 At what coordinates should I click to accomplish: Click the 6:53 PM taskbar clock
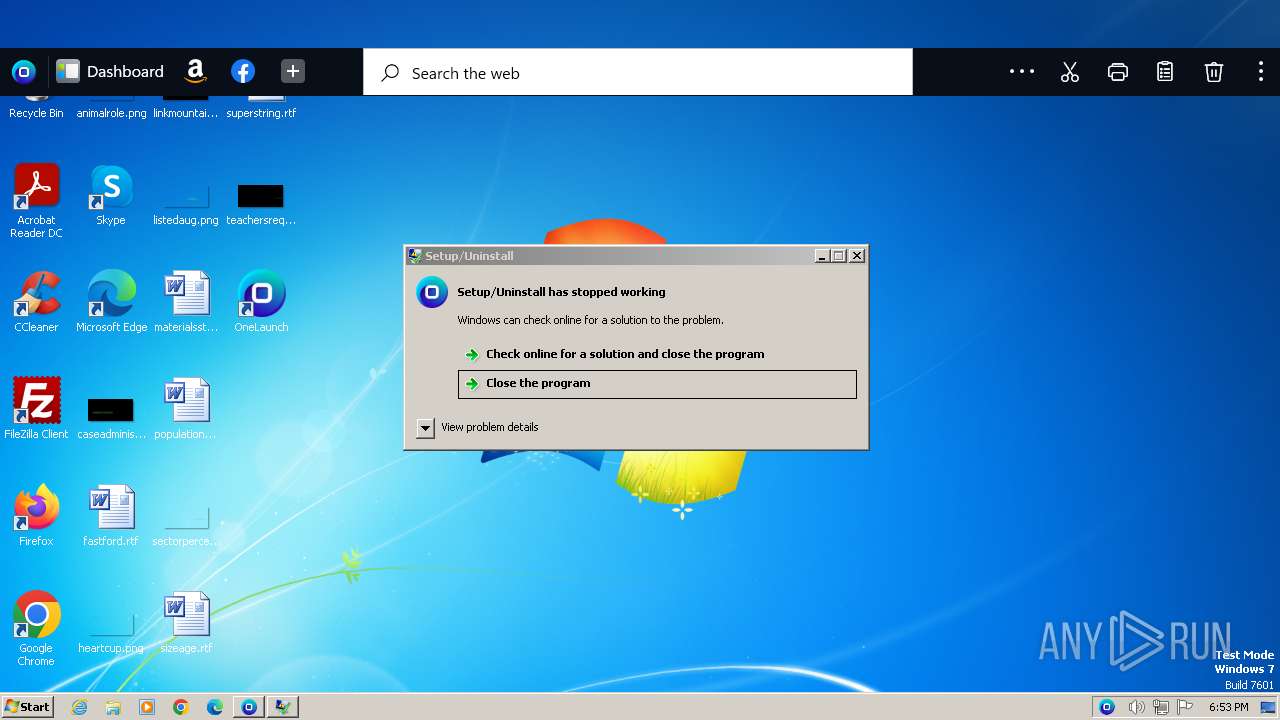click(x=1228, y=707)
